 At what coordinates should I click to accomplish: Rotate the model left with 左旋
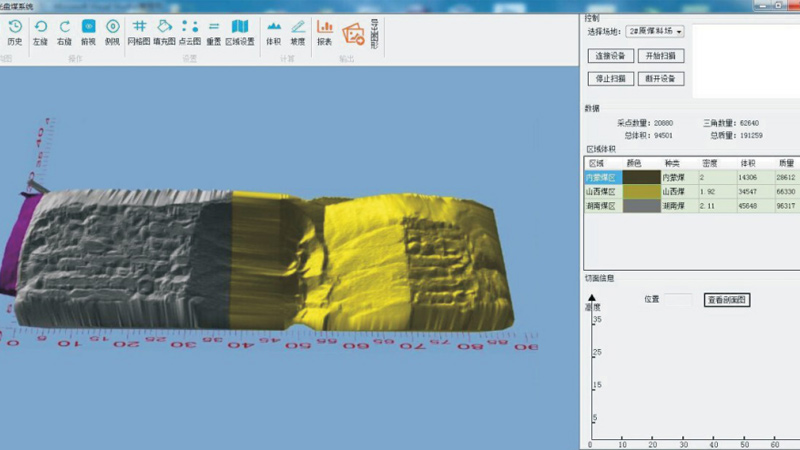click(x=40, y=32)
